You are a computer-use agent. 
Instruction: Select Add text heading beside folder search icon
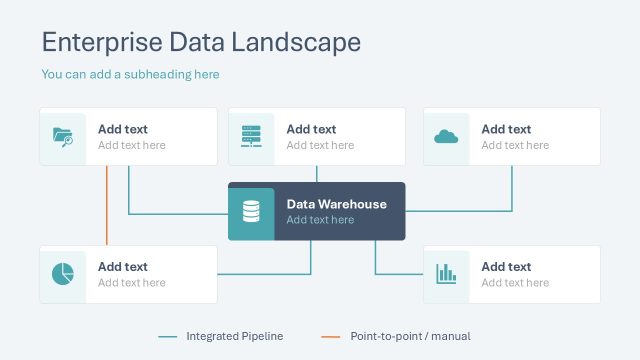tap(123, 129)
